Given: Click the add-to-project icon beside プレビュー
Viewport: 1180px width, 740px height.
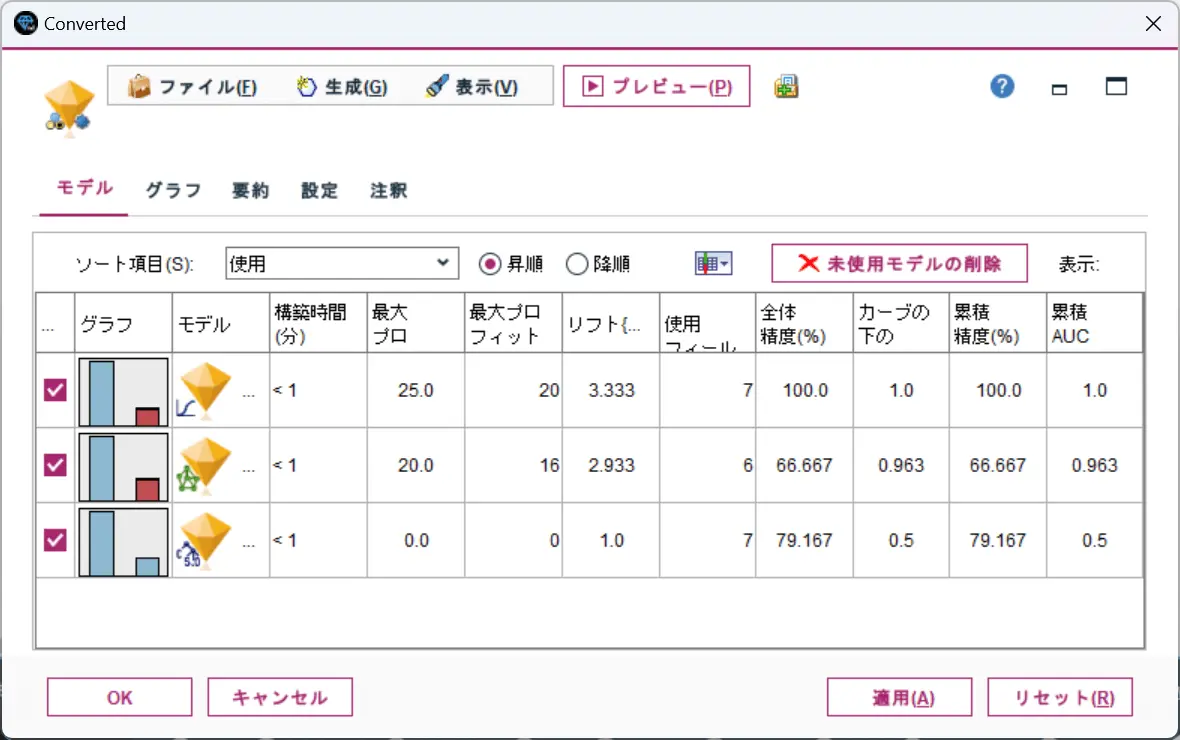Looking at the screenshot, I should (x=786, y=87).
